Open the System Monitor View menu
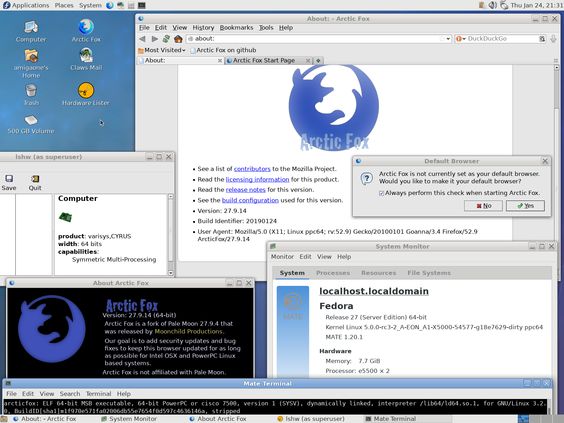 [x=324, y=257]
